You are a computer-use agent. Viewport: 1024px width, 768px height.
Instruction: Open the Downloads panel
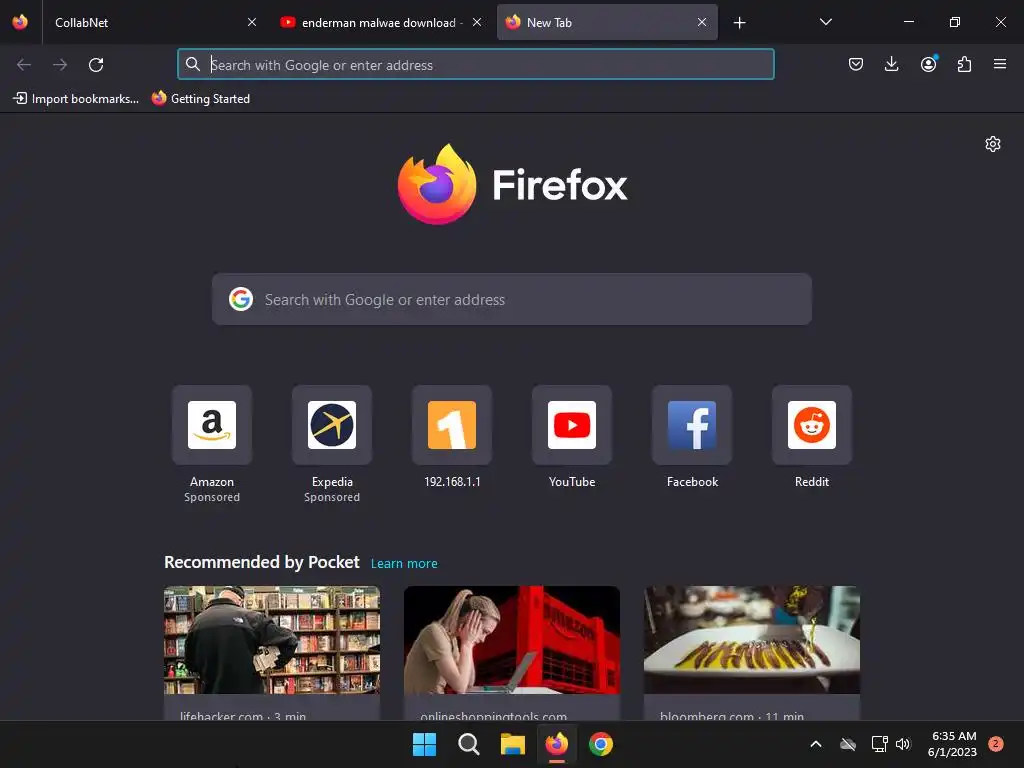[891, 64]
